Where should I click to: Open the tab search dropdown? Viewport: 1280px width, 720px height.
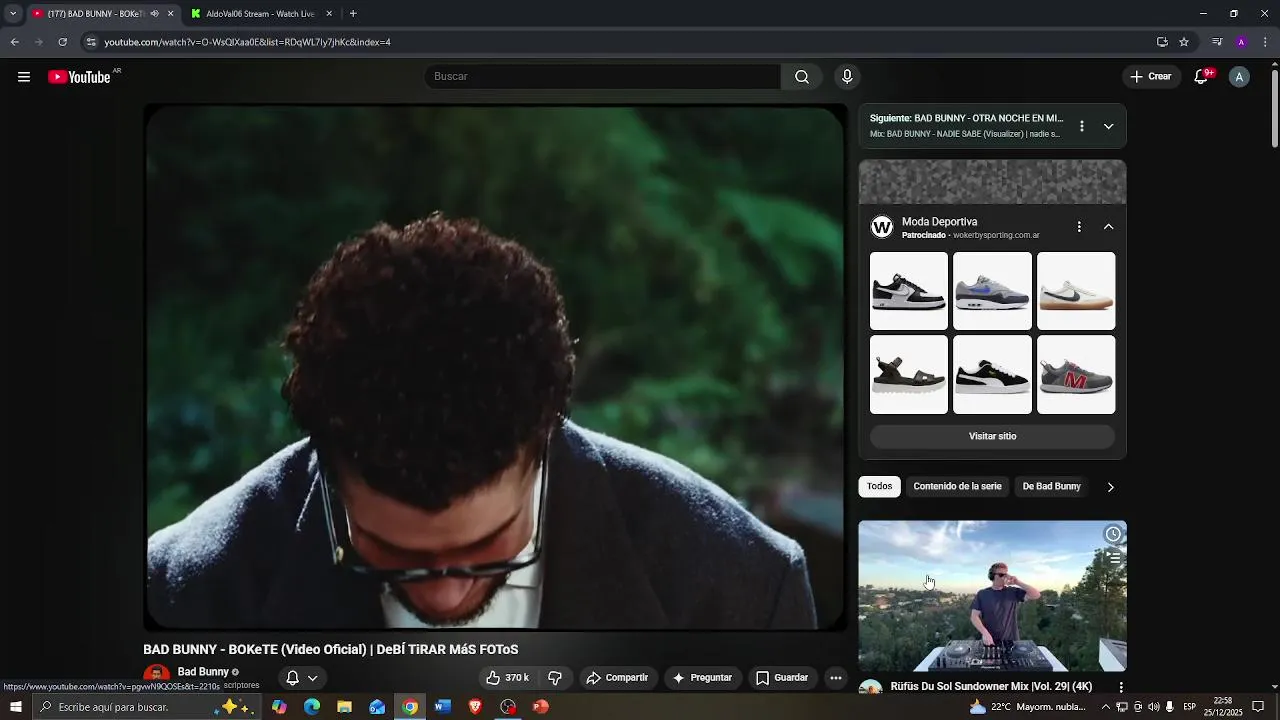[x=13, y=14]
